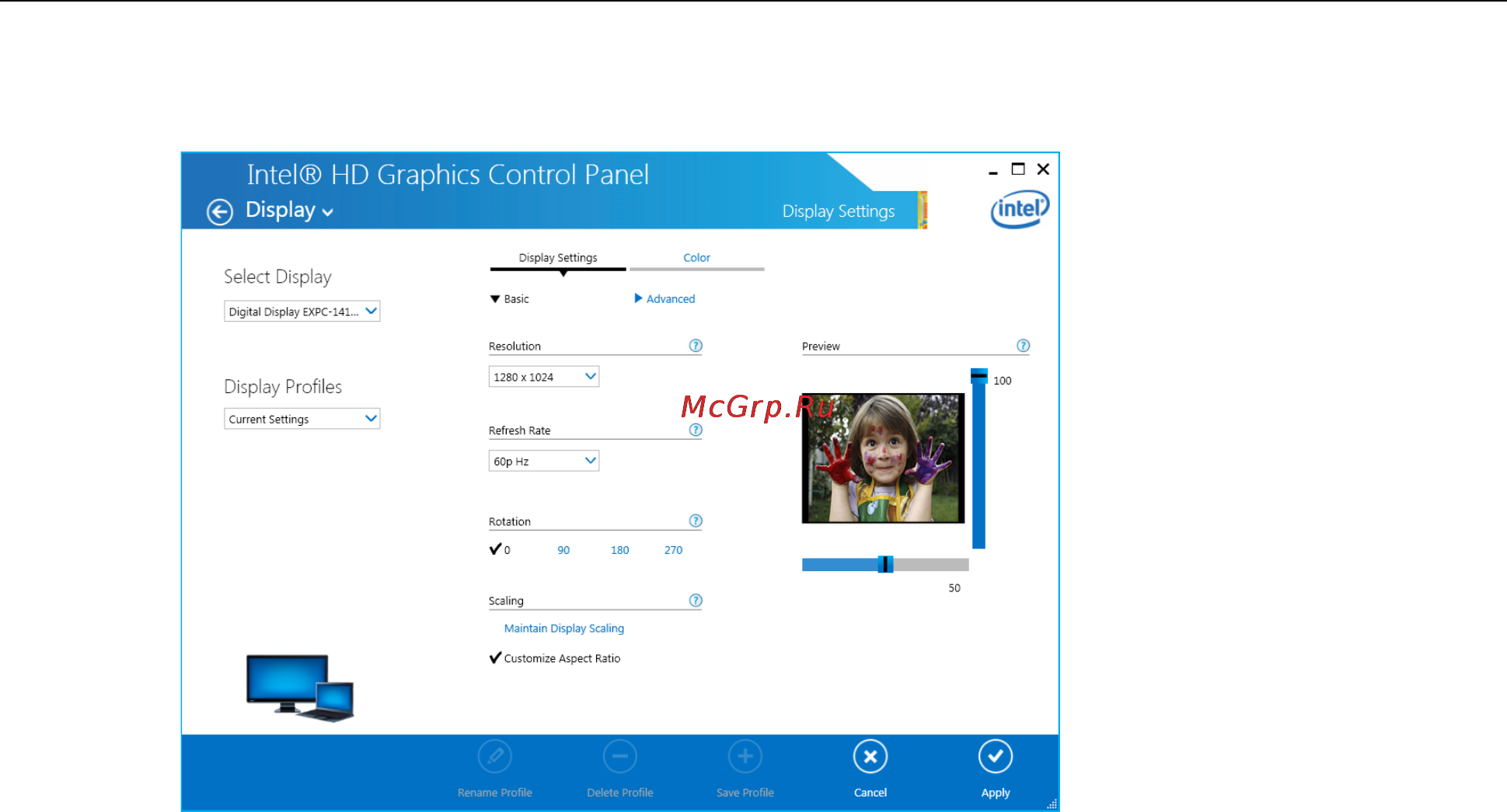Screen dimensions: 1507x812
Task: Select Customize Aspect Ratio option
Action: 555,658
